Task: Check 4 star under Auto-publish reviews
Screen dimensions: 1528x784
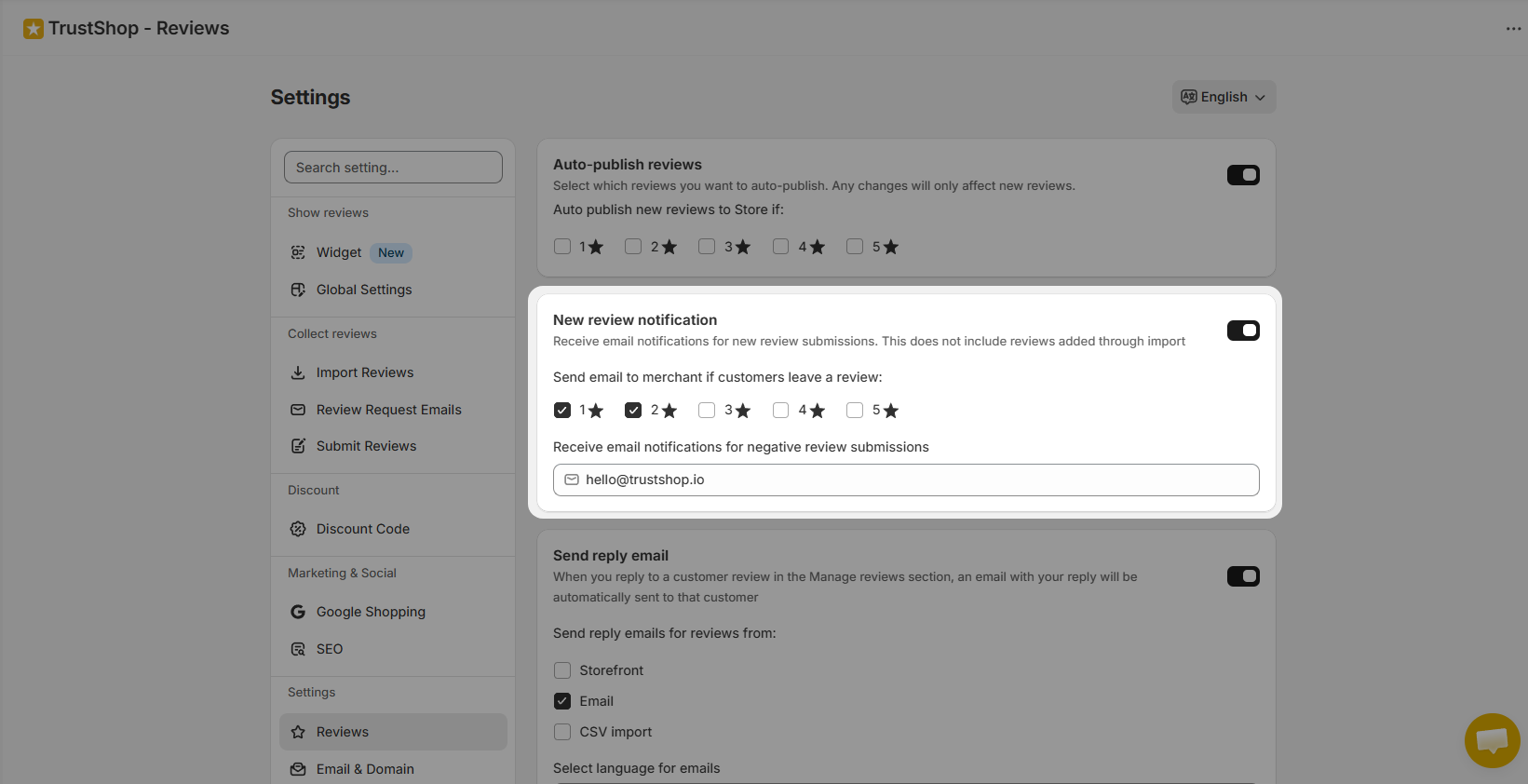Action: coord(781,247)
